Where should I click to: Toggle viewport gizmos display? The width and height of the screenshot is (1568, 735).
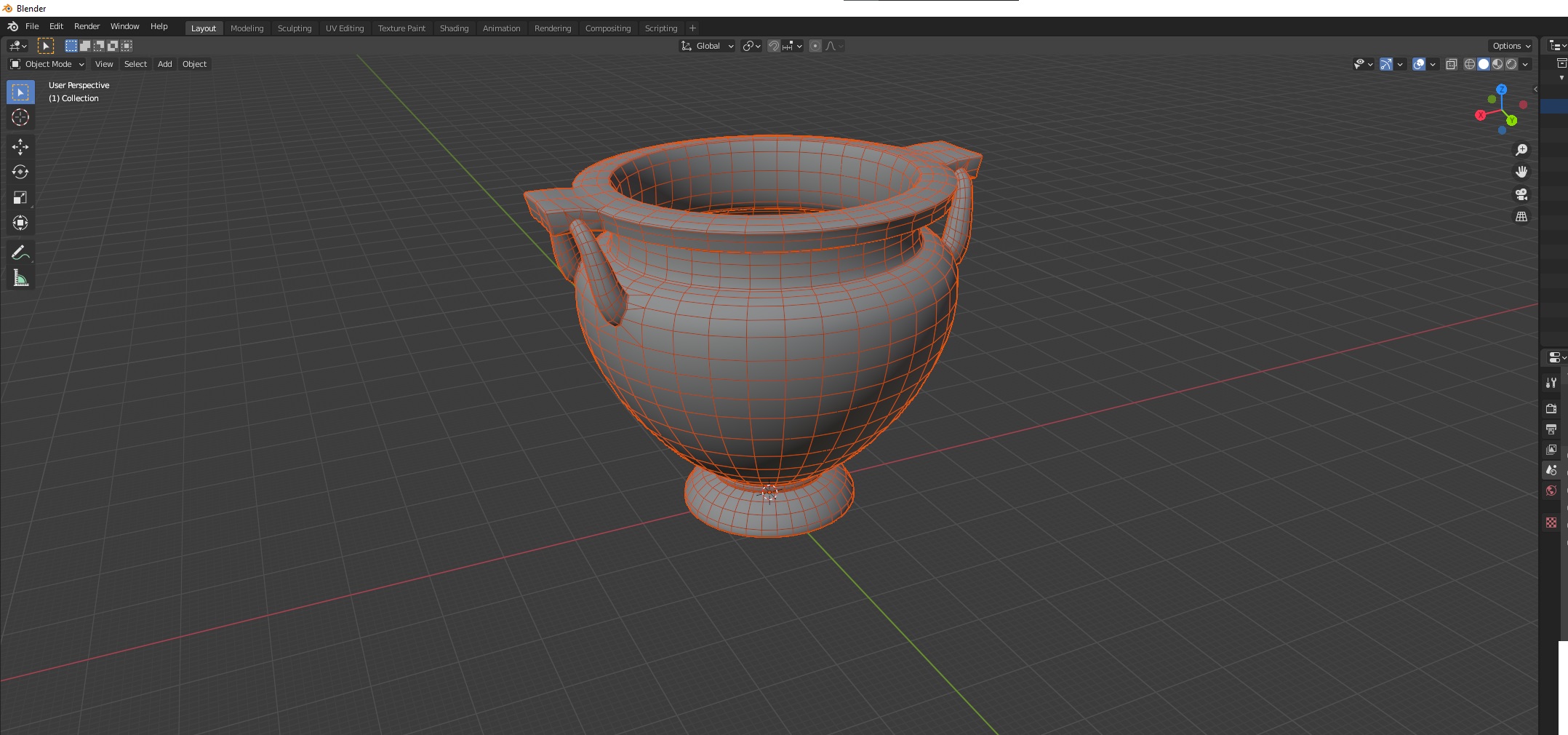1386,64
